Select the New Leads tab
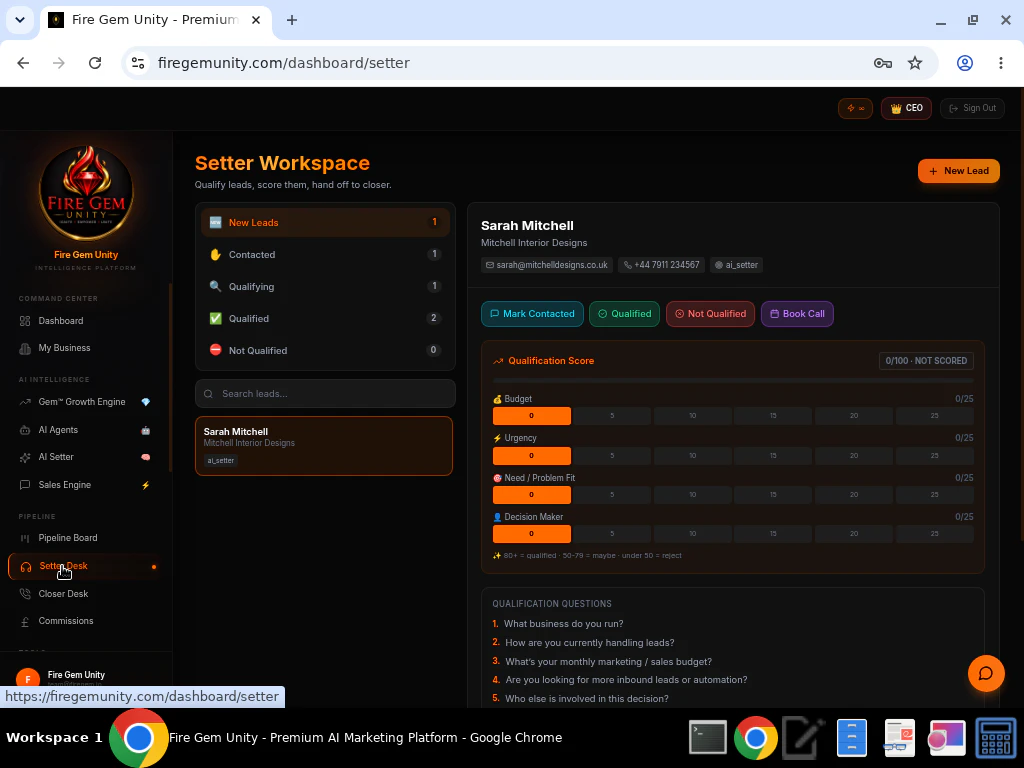 325,223
